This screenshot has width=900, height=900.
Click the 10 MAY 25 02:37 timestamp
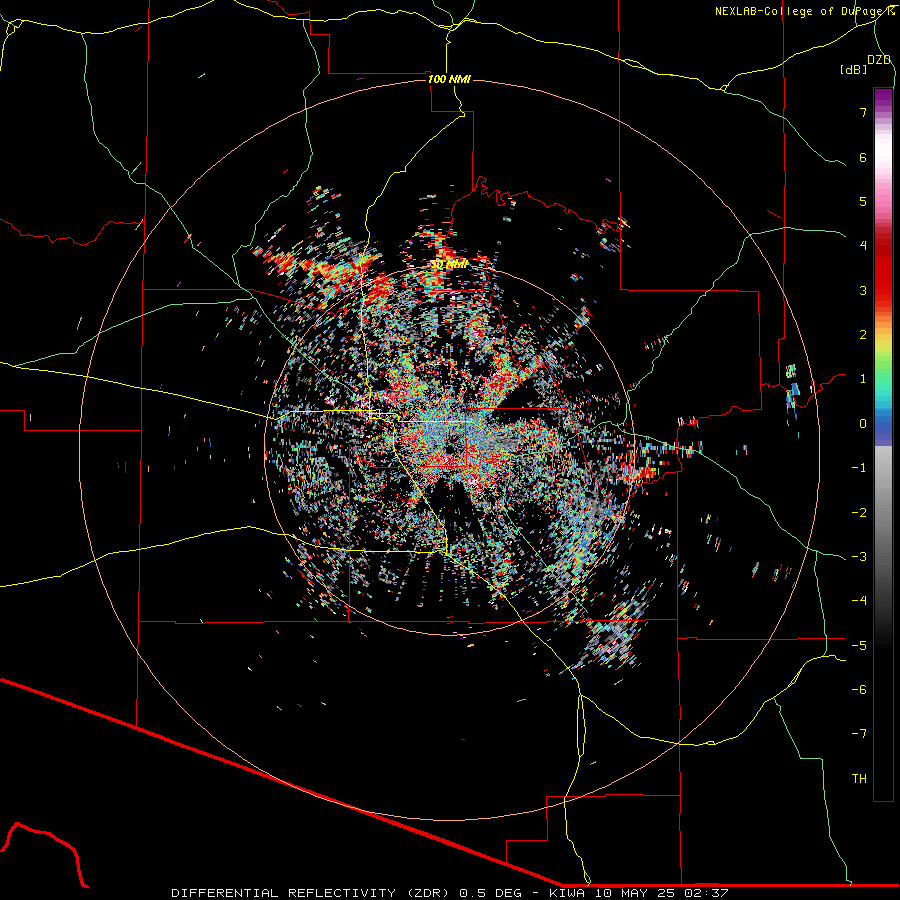[661, 893]
